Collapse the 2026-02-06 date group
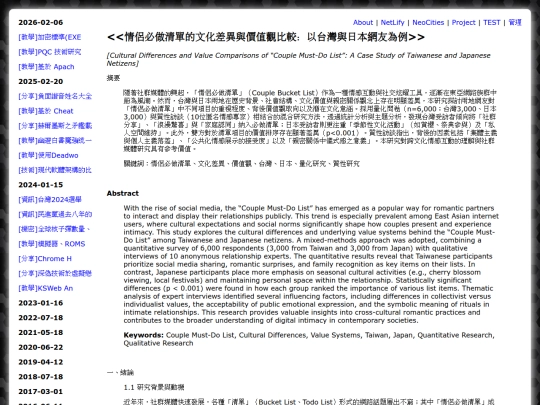The height and width of the screenshot is (405, 540). [41, 22]
